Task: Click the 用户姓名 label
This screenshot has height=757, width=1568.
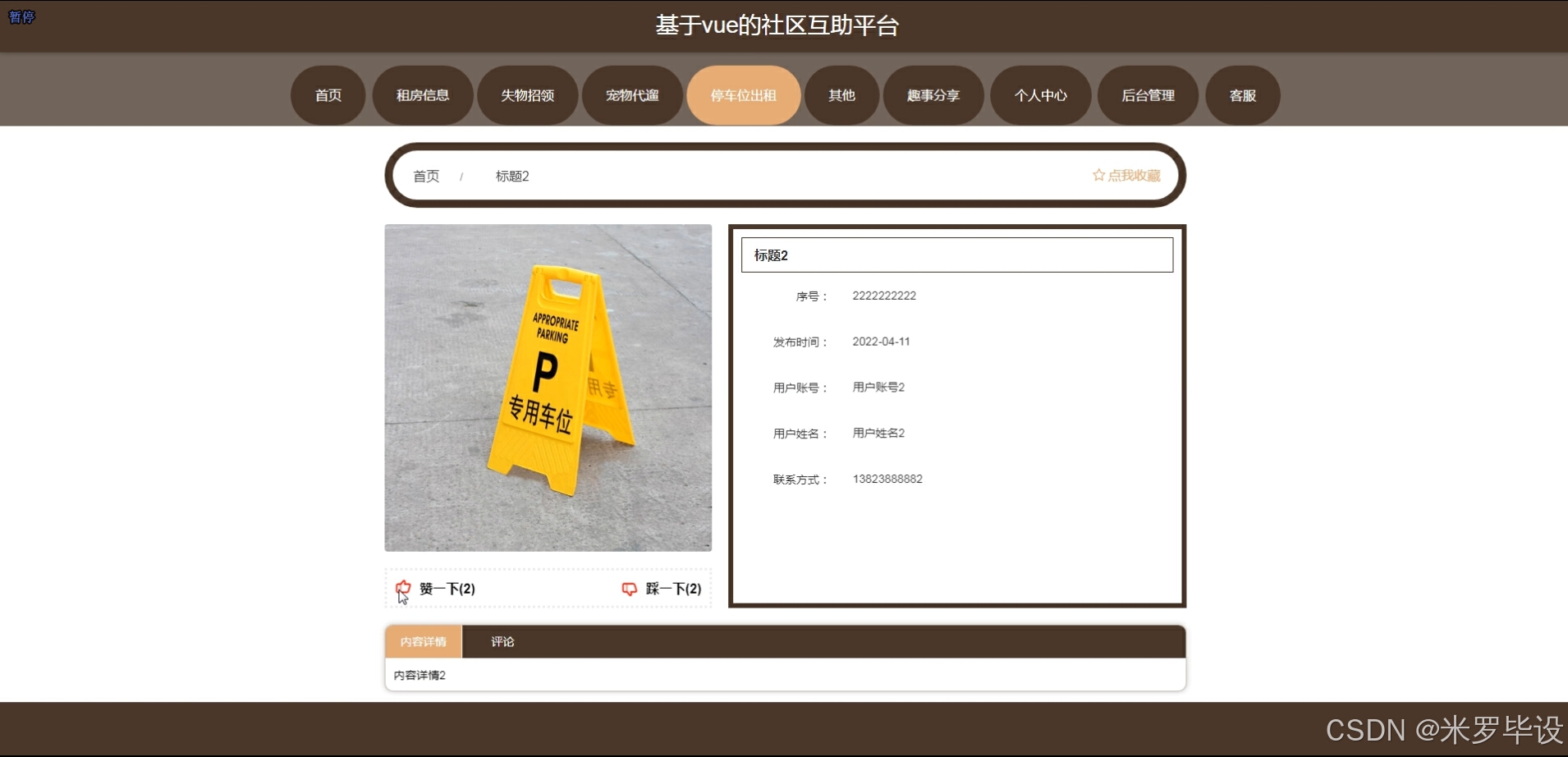Action: coord(800,434)
